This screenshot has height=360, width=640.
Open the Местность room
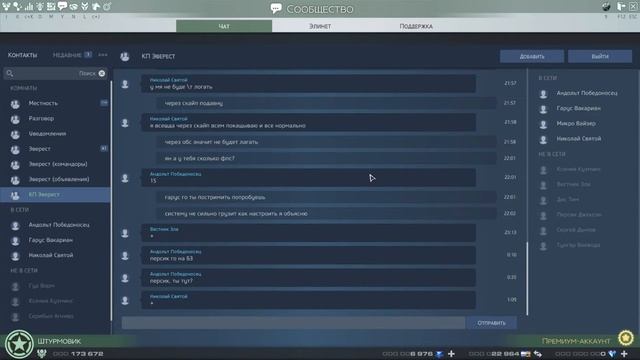tap(56, 103)
